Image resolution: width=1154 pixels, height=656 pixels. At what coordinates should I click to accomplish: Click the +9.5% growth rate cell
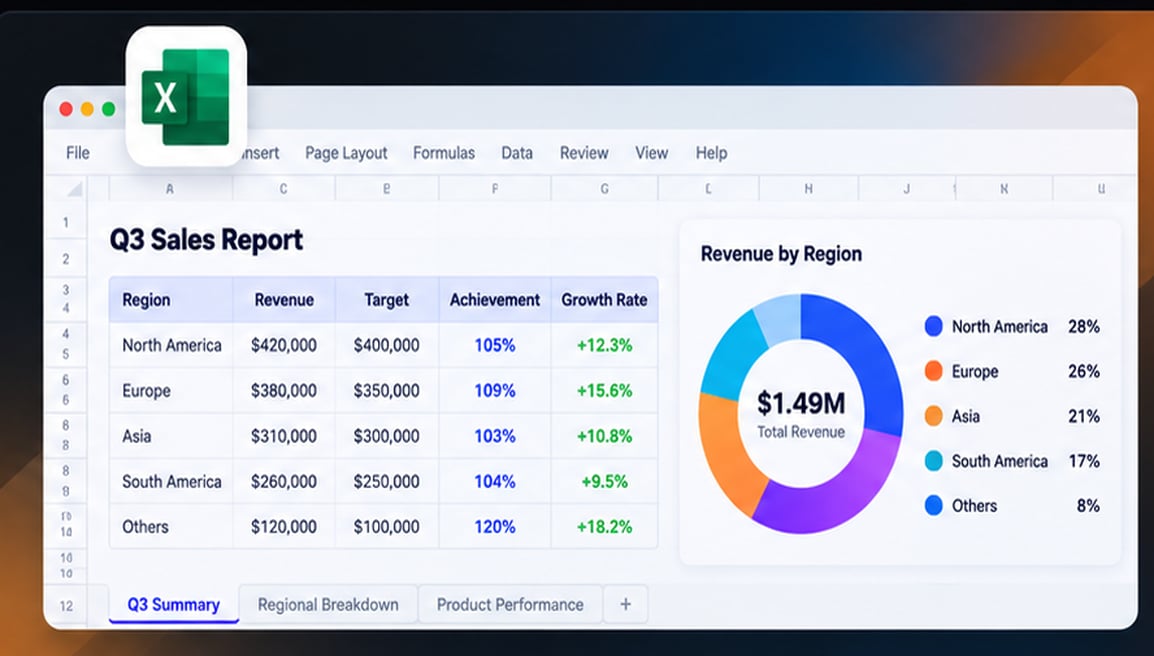tap(604, 482)
